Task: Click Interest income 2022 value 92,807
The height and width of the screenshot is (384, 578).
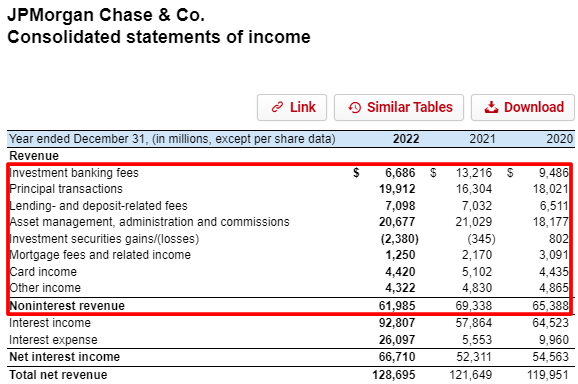Action: (x=397, y=323)
